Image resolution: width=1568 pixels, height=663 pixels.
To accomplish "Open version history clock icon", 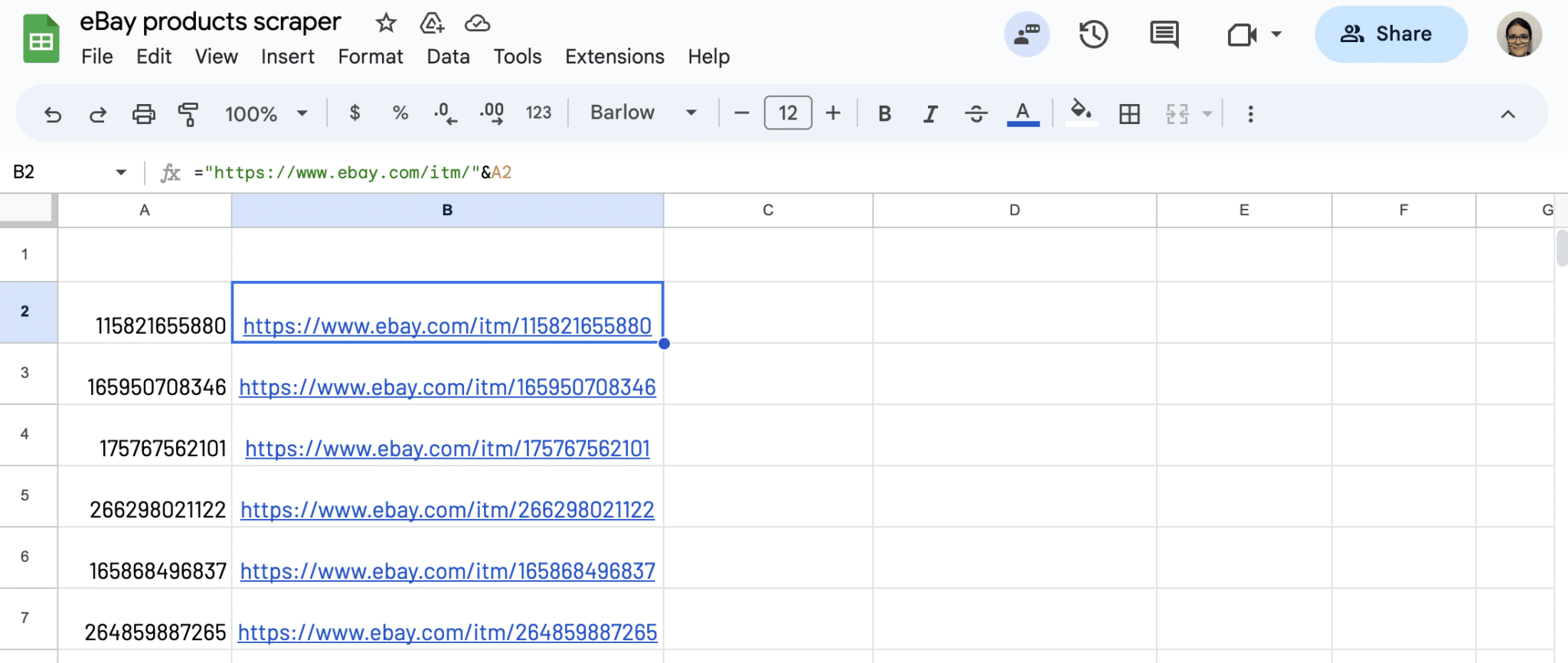I will click(1093, 34).
